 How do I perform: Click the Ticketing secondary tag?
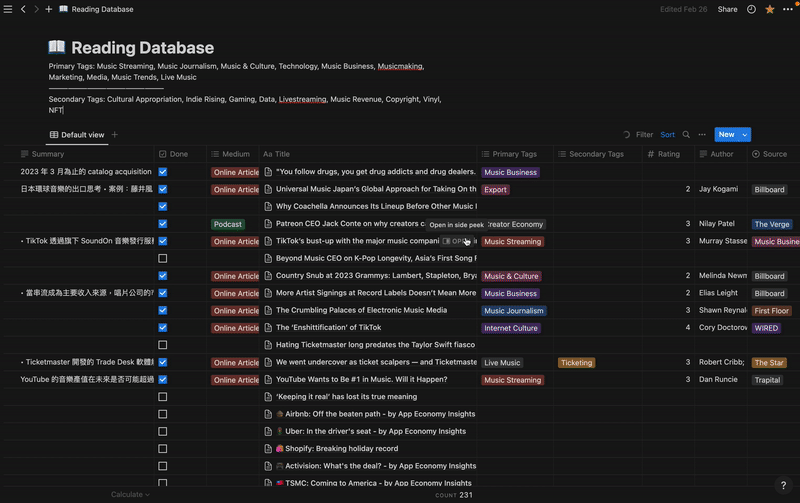tap(576, 363)
